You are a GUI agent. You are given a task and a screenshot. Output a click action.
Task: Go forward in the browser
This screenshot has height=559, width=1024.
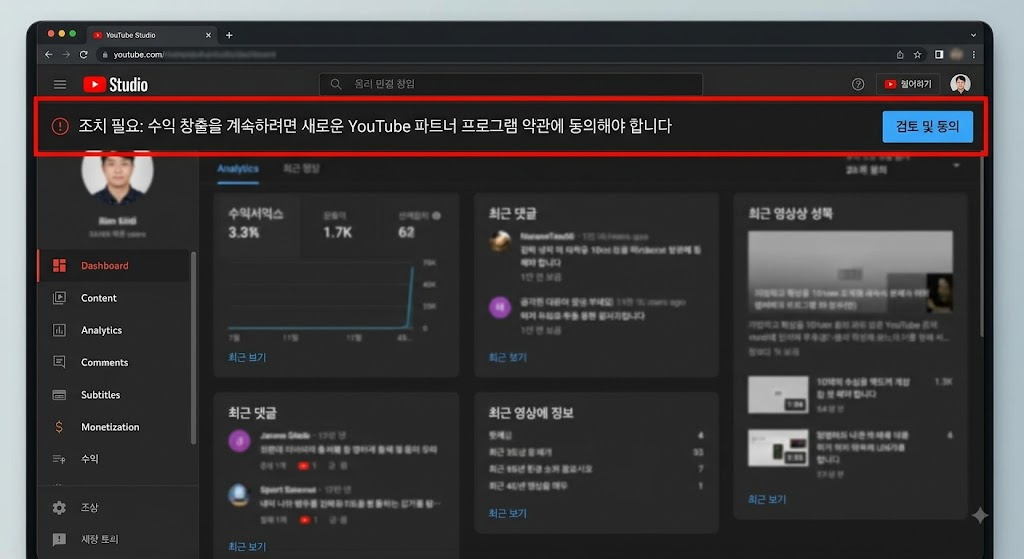click(x=66, y=55)
